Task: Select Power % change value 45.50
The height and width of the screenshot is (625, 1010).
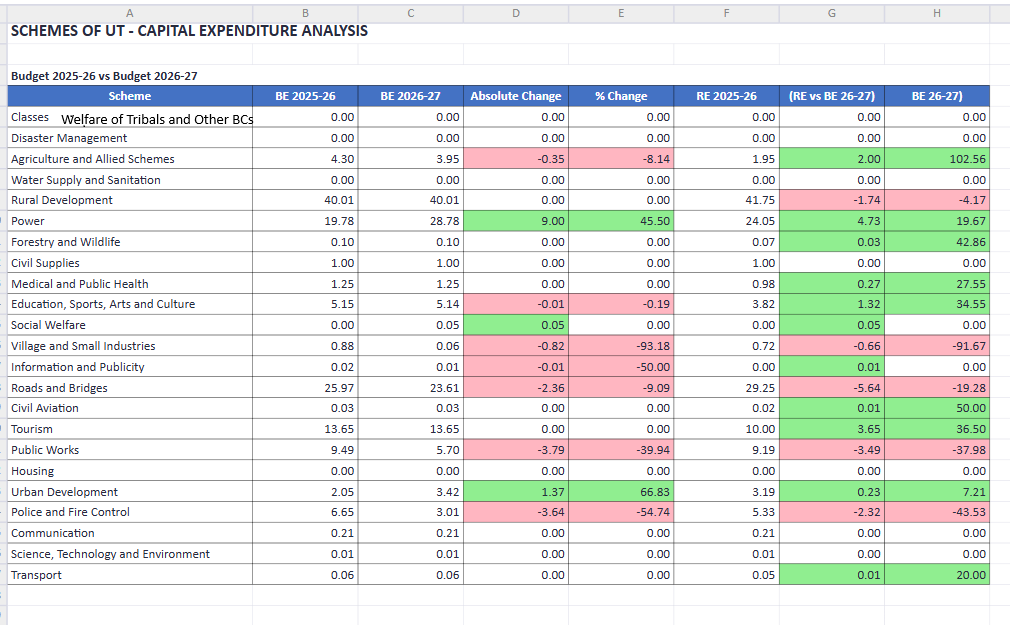Action: click(x=621, y=221)
